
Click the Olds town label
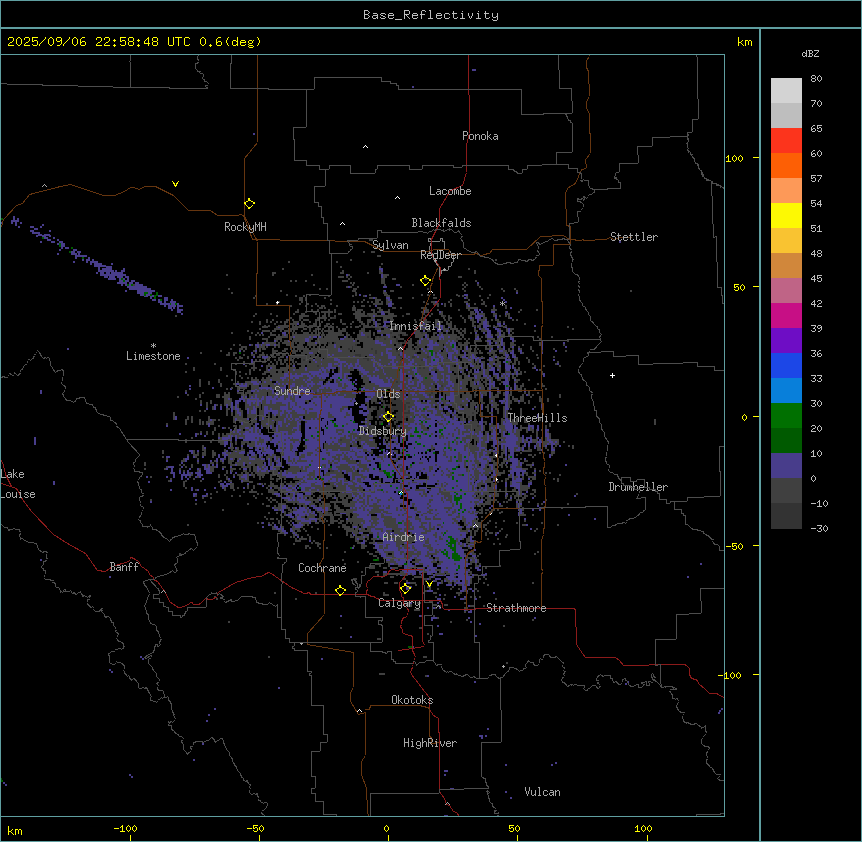(388, 394)
